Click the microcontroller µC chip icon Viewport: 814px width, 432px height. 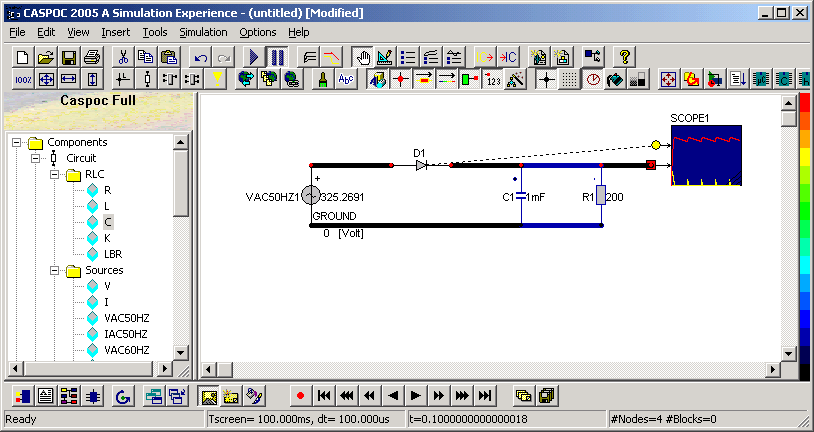pos(761,79)
